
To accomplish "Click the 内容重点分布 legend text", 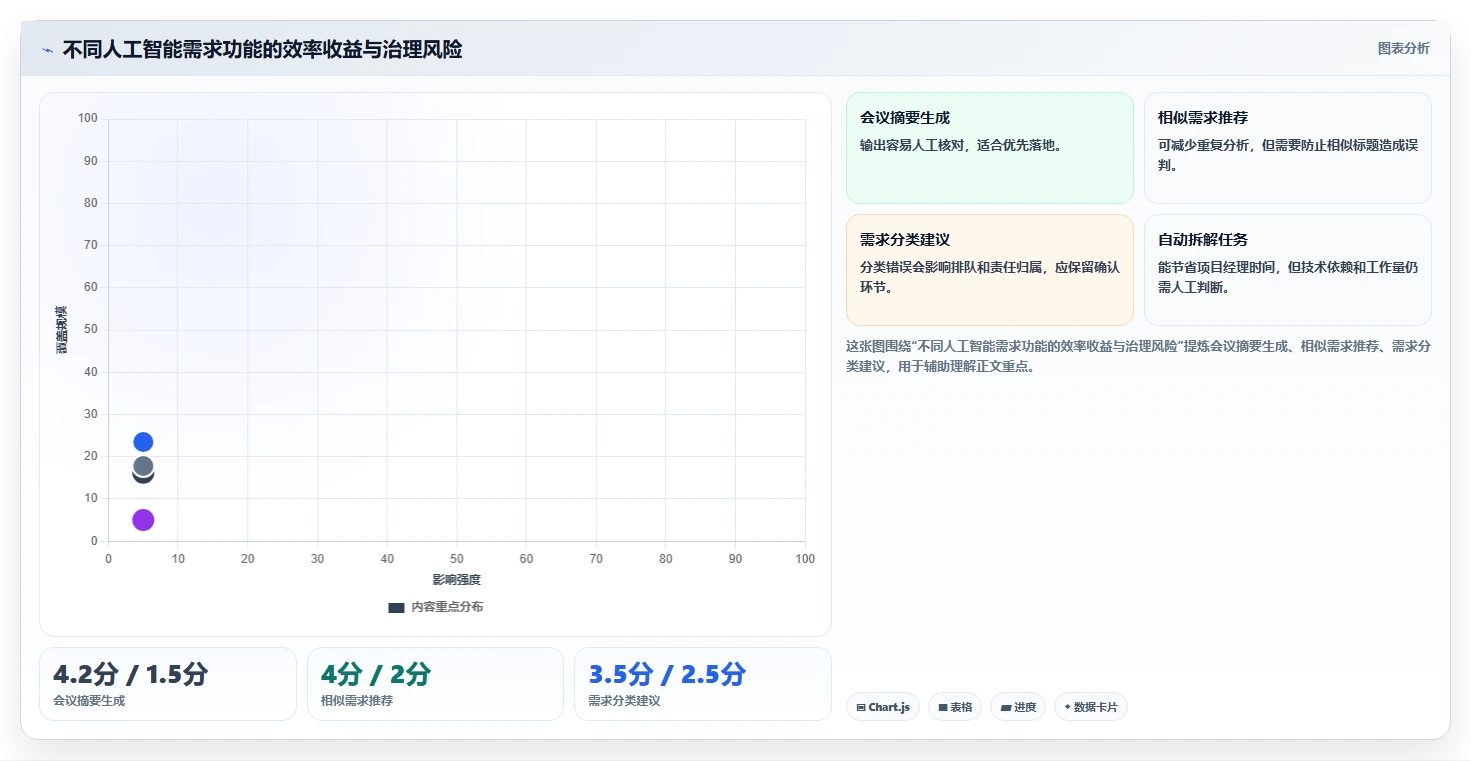I will [x=447, y=607].
